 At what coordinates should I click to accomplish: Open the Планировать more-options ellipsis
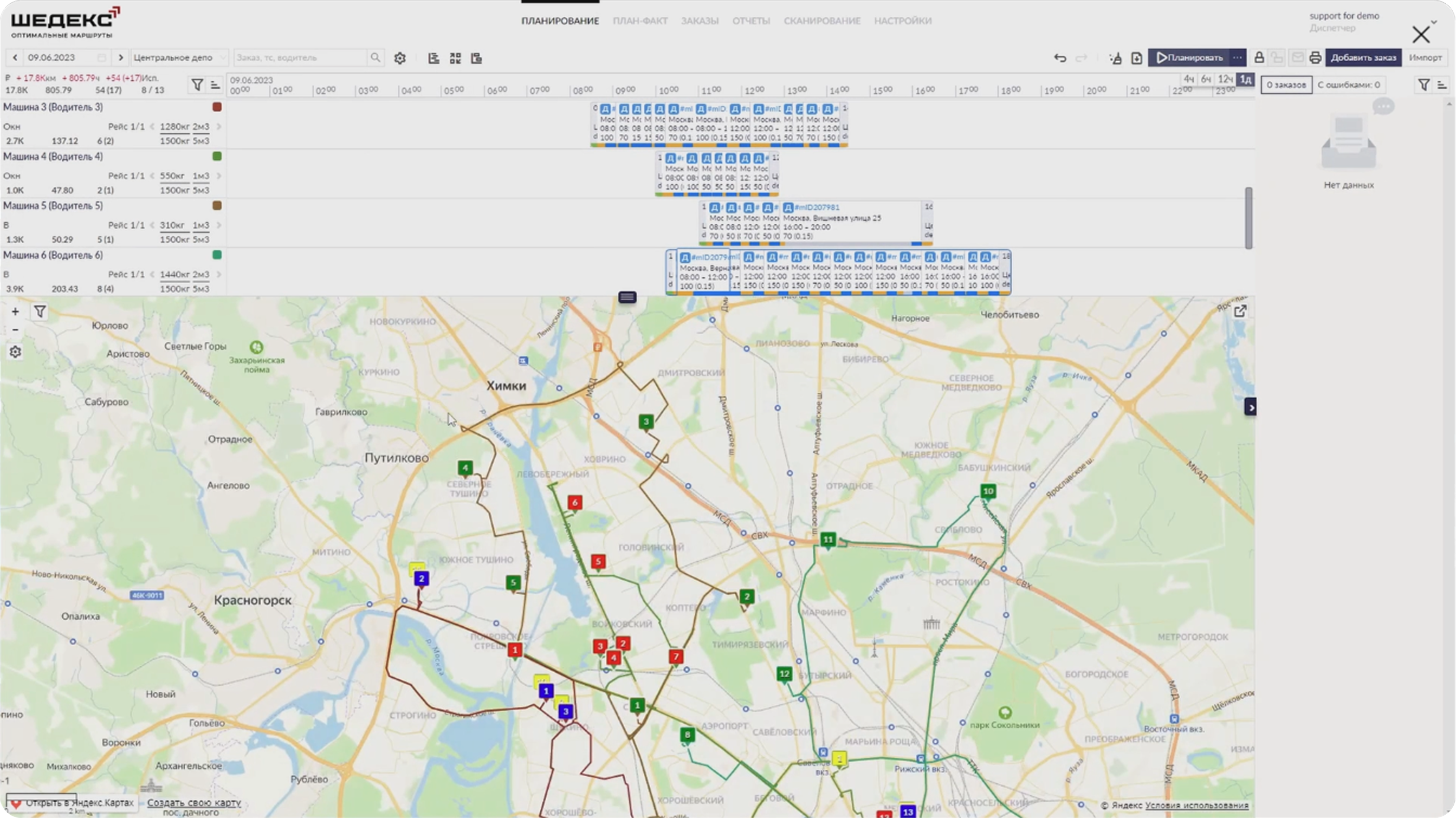1237,57
